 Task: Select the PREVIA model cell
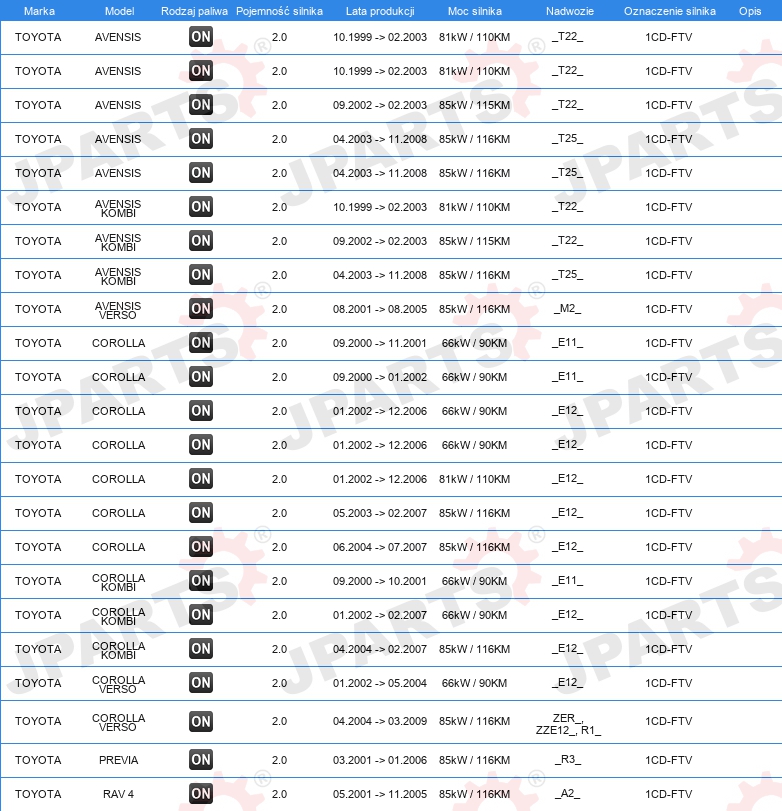118,760
